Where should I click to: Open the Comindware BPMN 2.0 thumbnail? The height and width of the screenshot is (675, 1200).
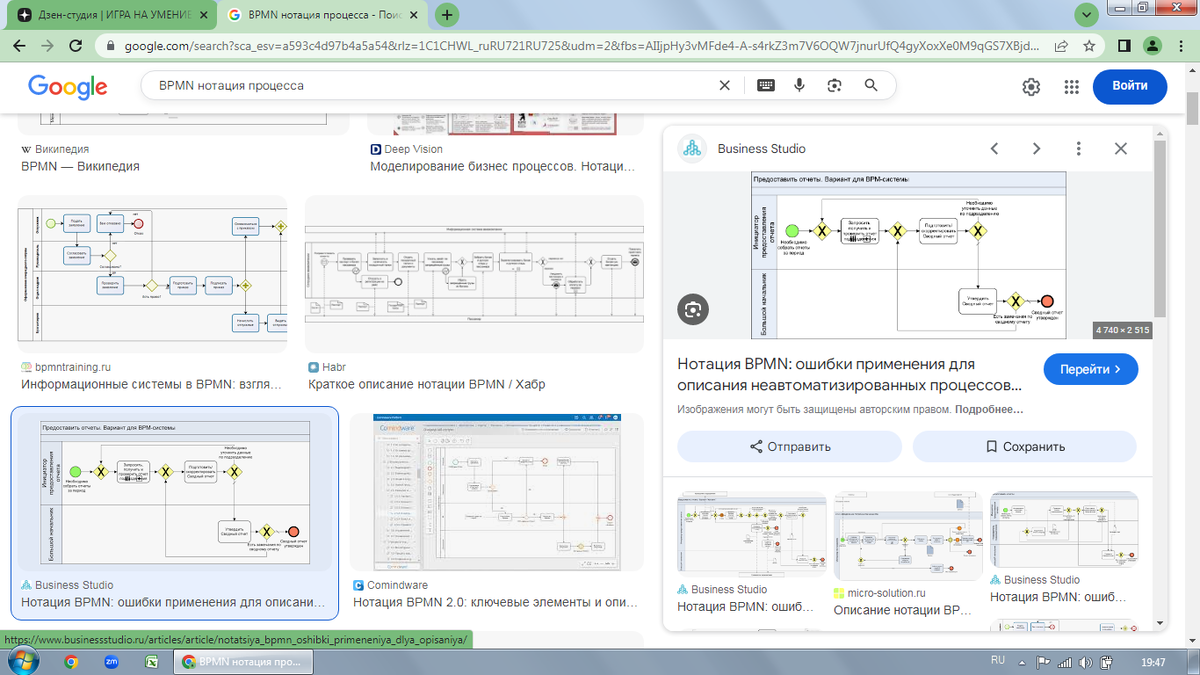(x=497, y=492)
